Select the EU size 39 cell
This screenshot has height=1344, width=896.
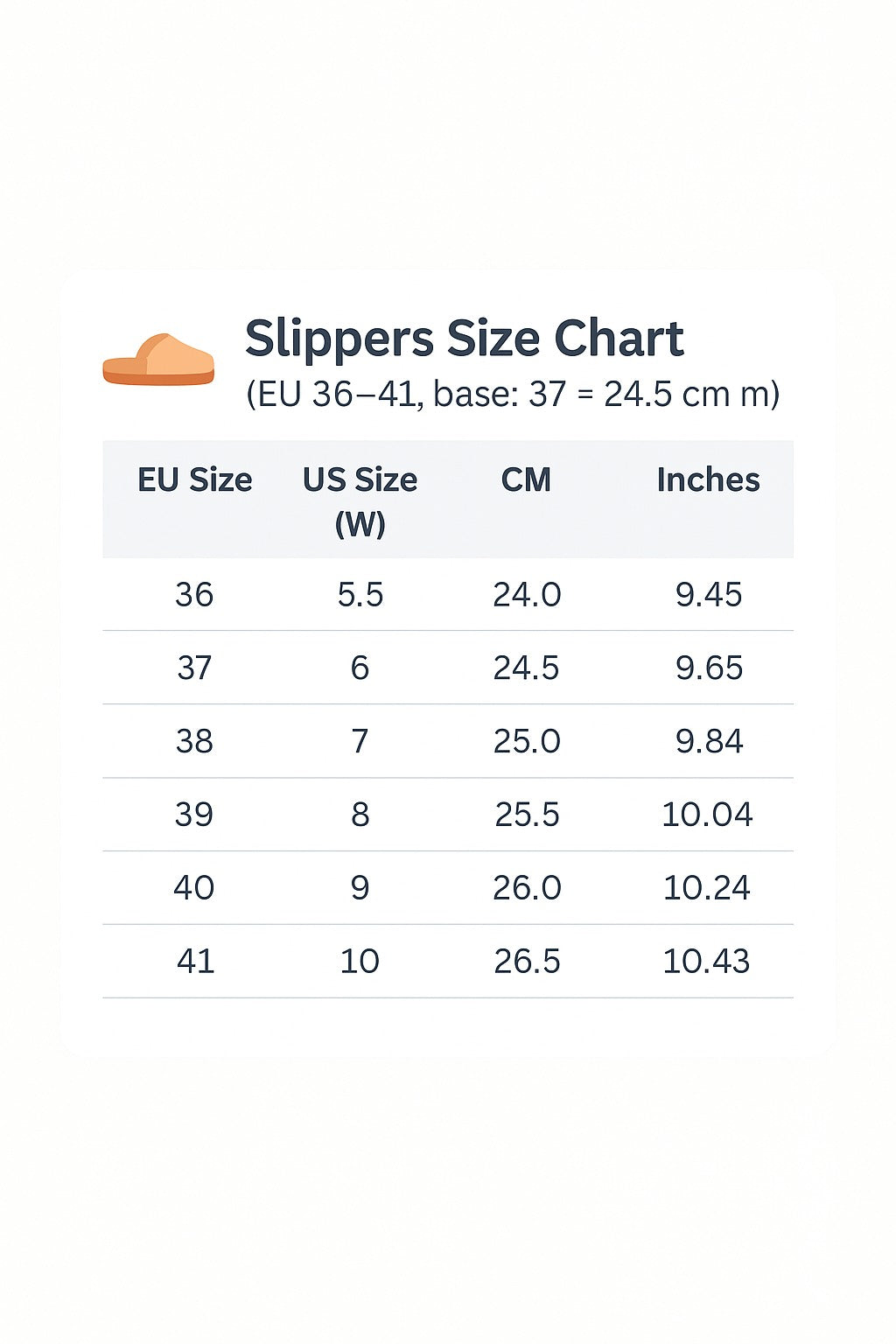click(x=194, y=815)
